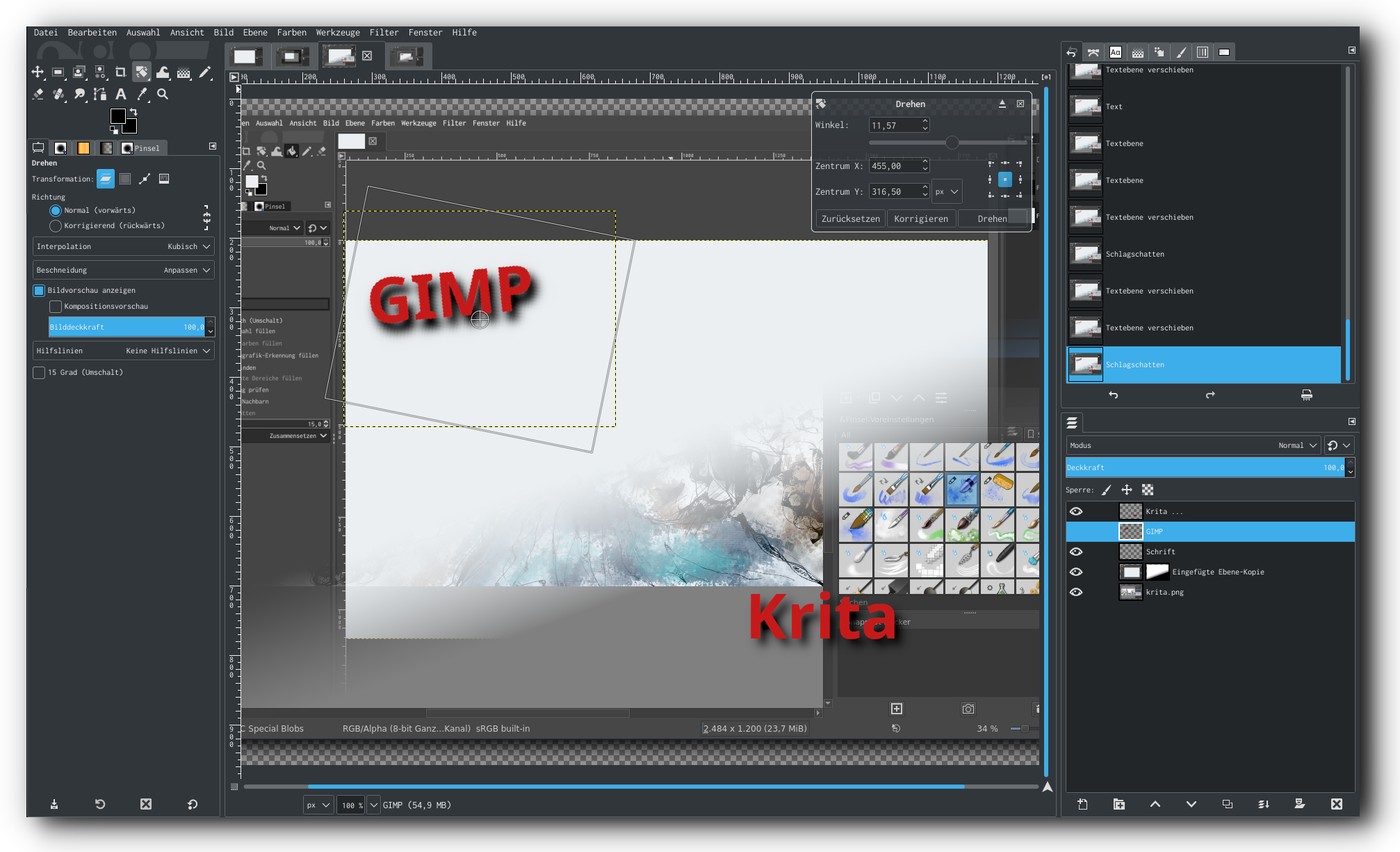
Task: Select the Move tool in toolbox
Action: pos(38,72)
